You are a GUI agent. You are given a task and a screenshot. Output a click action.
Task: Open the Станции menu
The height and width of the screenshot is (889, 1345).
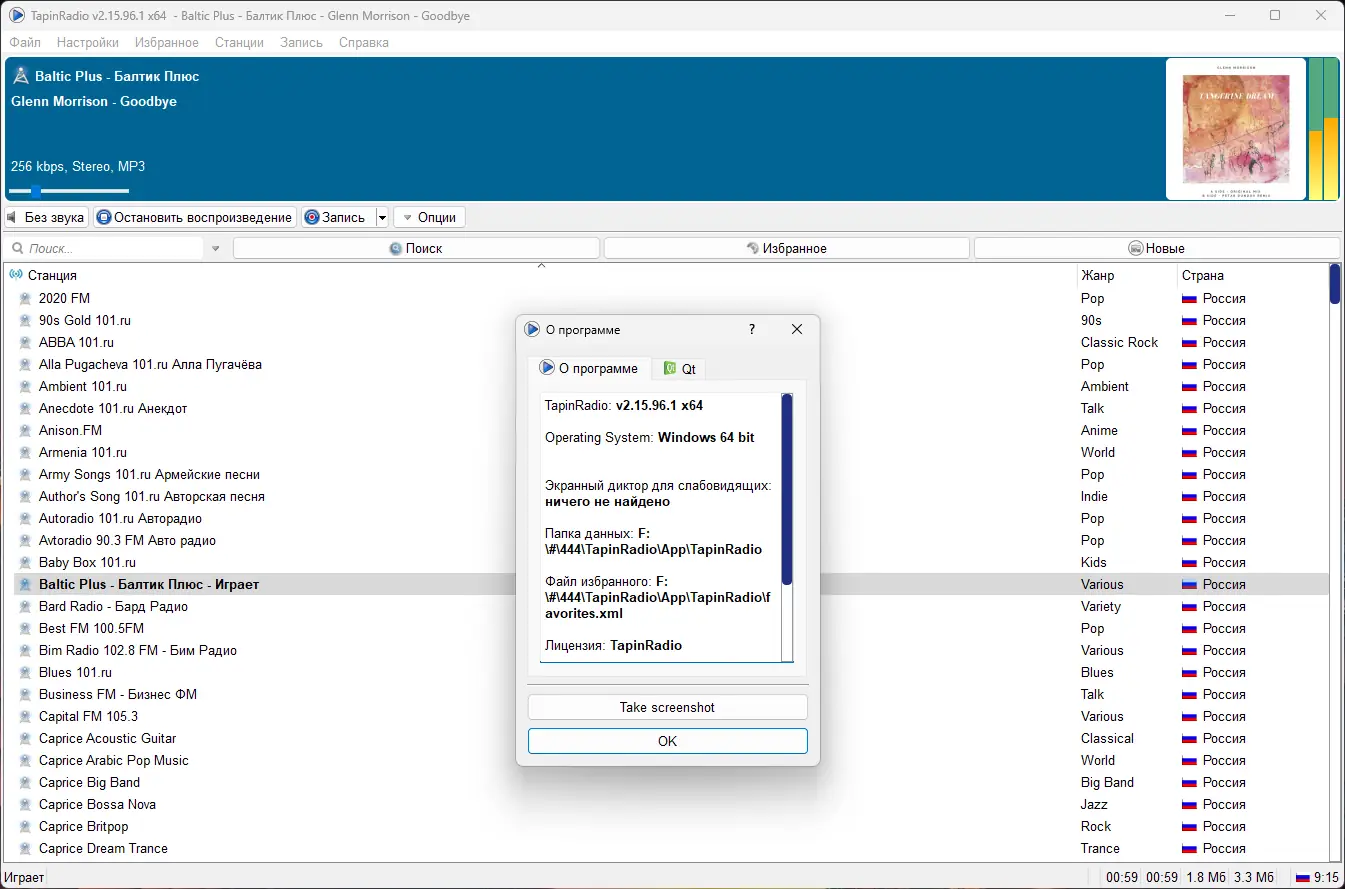pyautogui.click(x=239, y=42)
